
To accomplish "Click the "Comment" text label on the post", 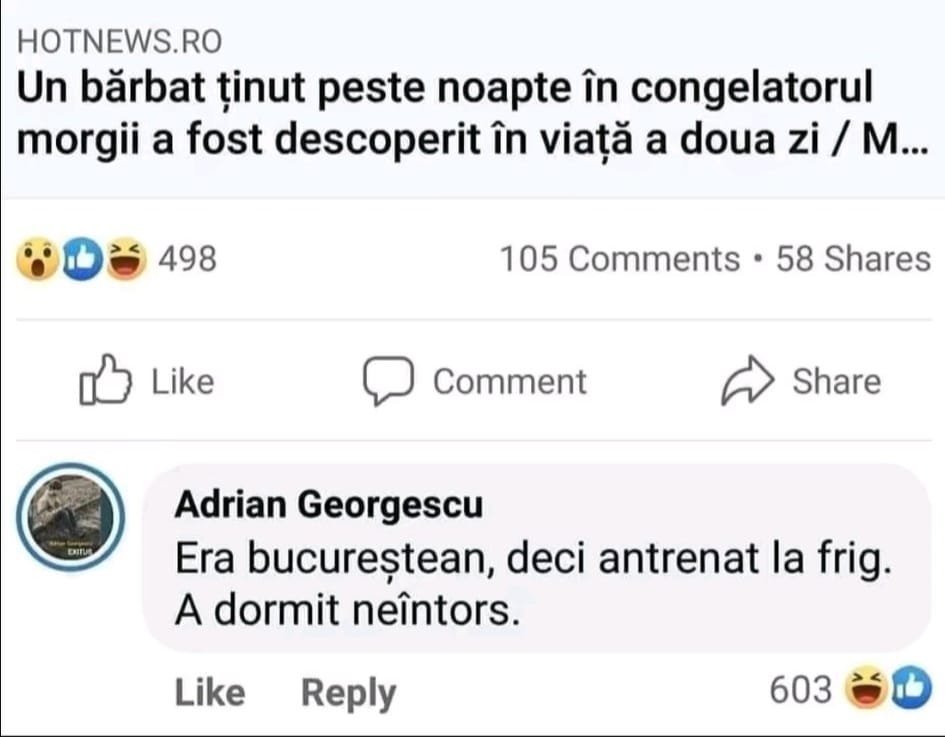I will [x=509, y=381].
